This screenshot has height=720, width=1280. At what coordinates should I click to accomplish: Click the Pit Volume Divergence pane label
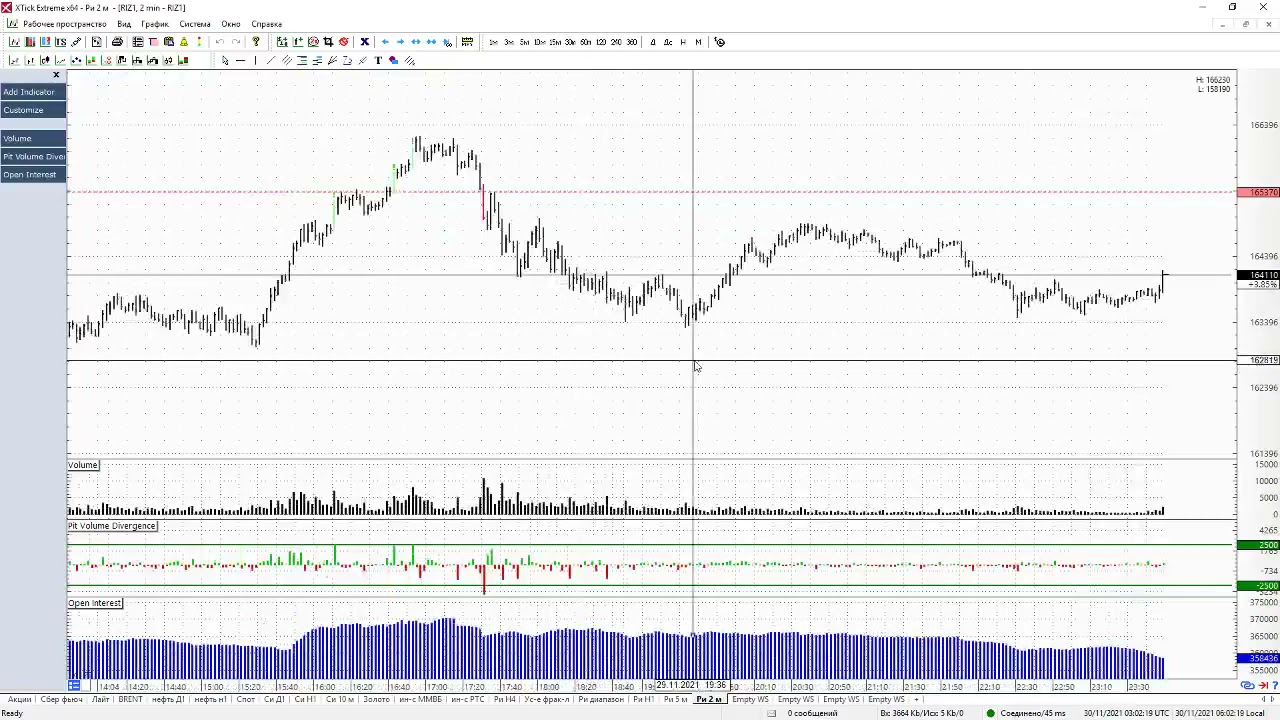point(112,526)
